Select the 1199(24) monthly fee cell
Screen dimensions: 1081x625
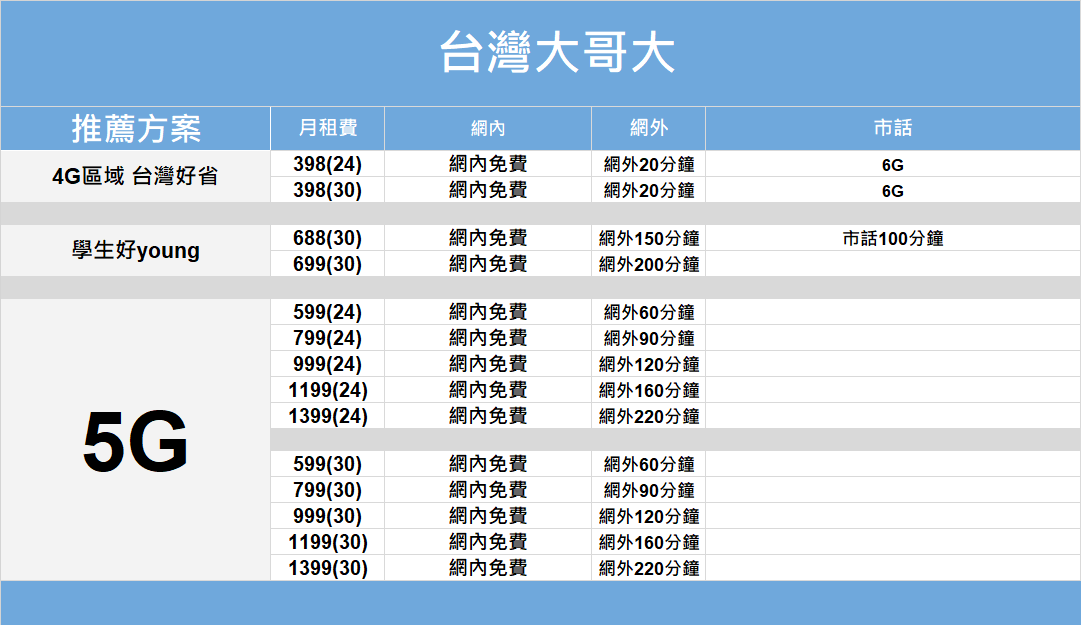(x=327, y=390)
